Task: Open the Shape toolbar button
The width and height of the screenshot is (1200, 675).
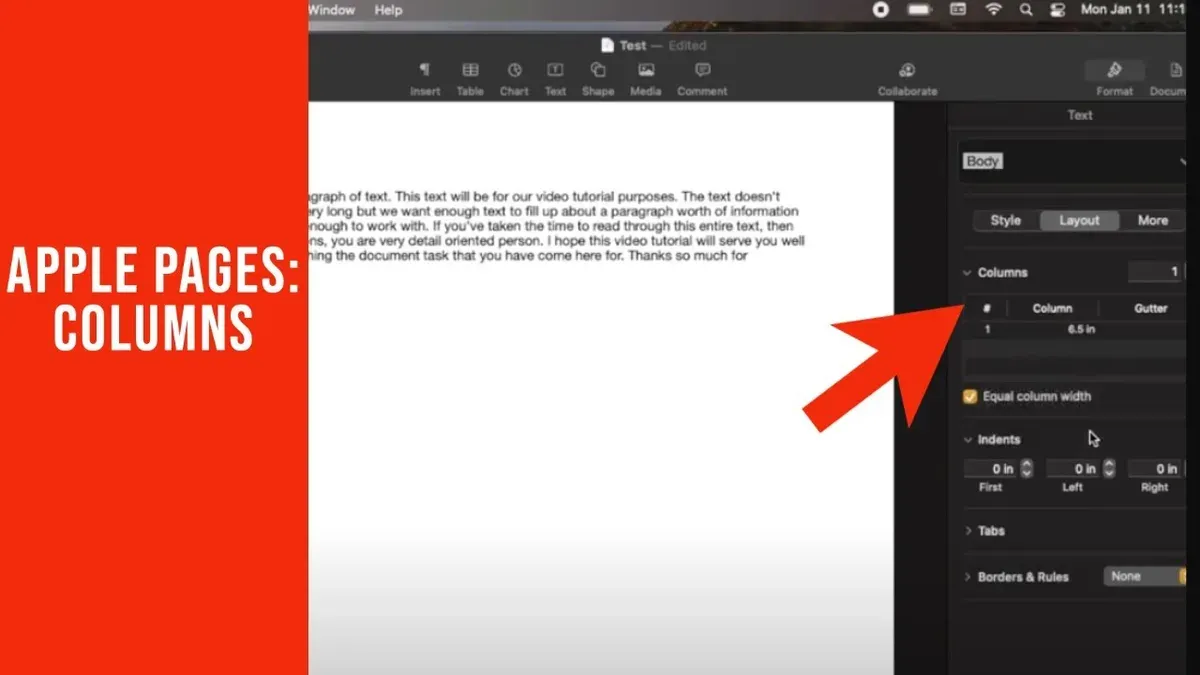Action: [598, 79]
